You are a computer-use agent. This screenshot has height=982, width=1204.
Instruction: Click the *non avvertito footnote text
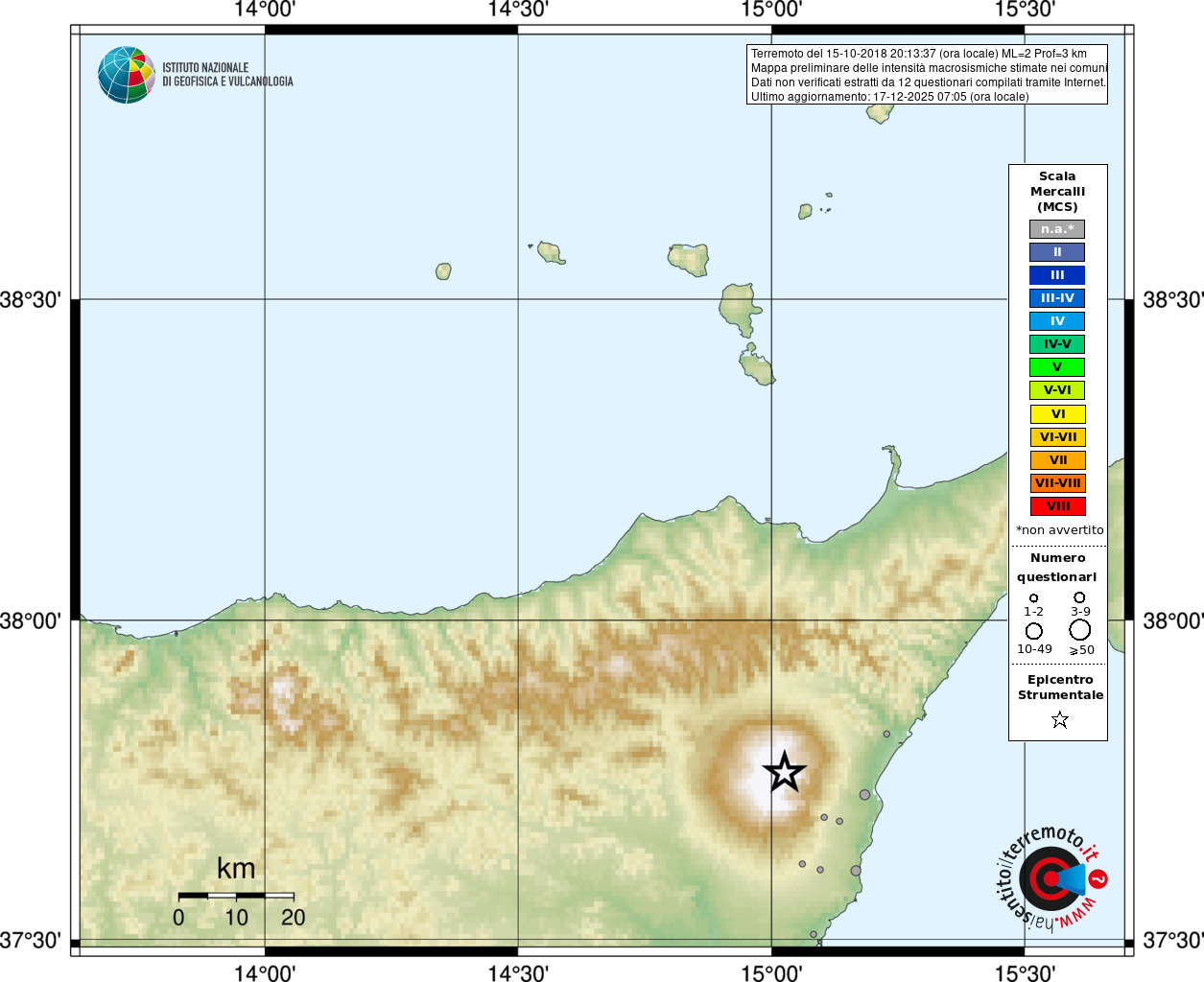pyautogui.click(x=1059, y=529)
